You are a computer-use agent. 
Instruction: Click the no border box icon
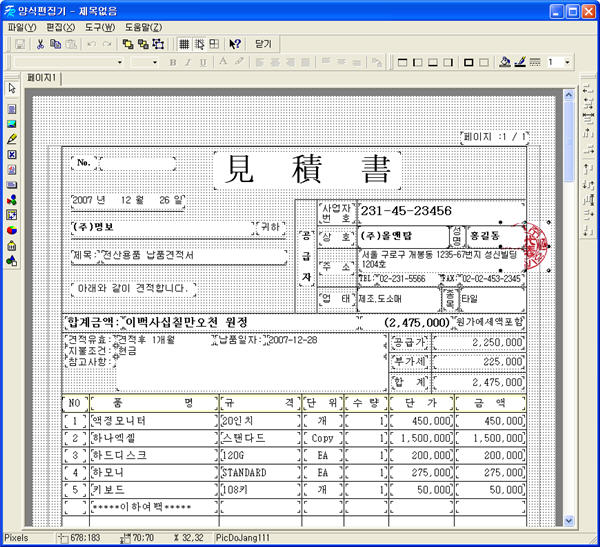tap(484, 62)
